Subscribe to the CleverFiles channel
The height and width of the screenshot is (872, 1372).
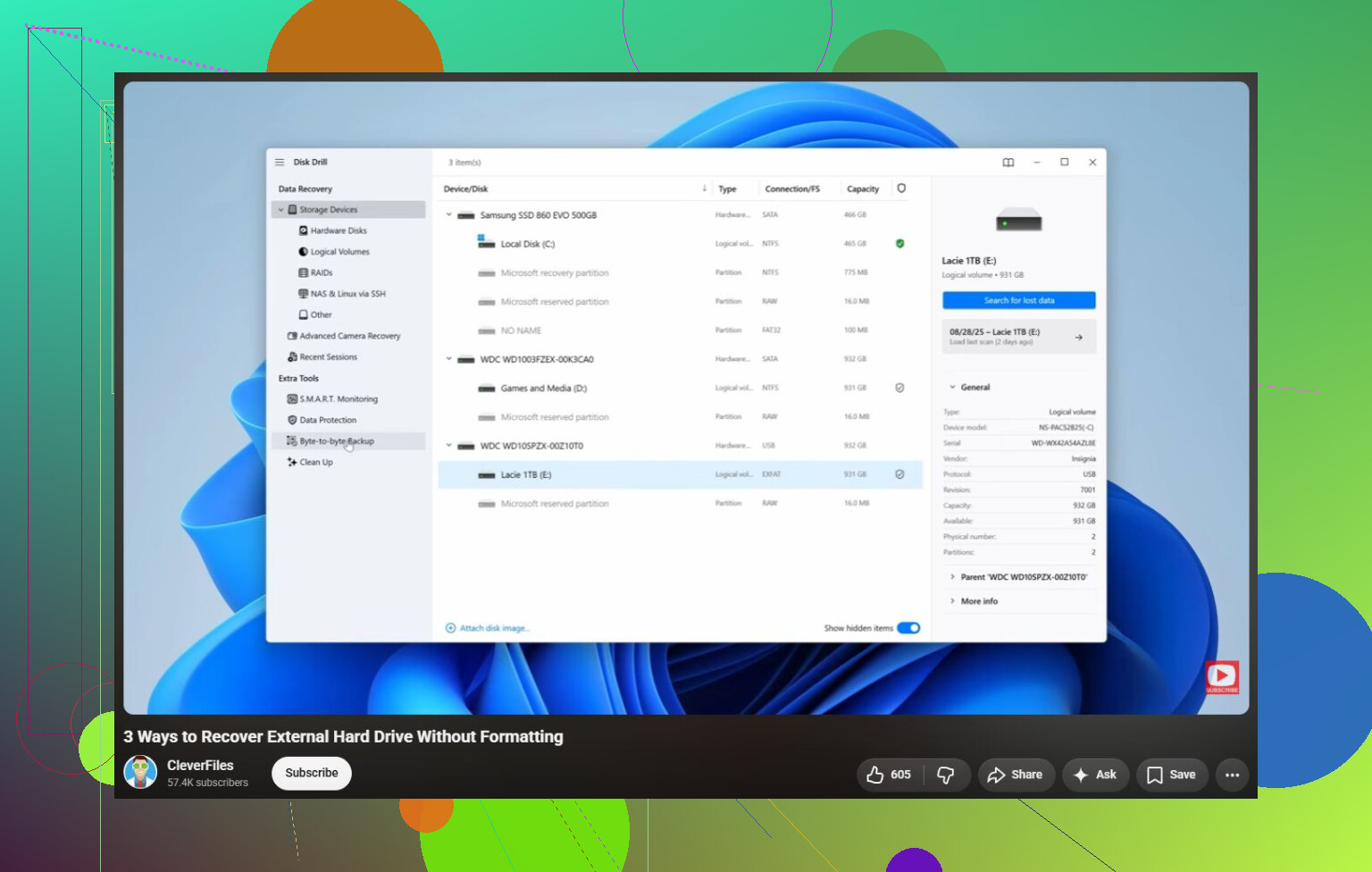(x=312, y=773)
